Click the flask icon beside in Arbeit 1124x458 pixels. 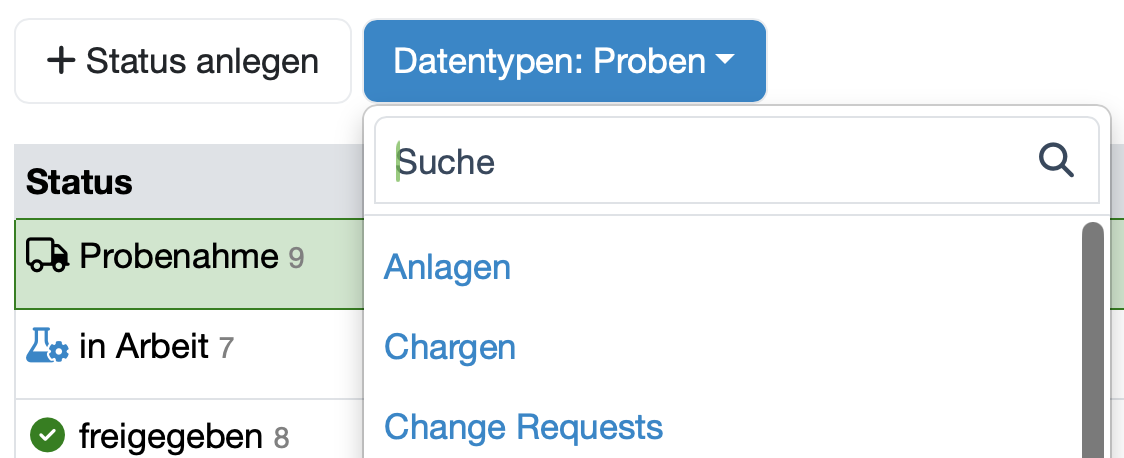pos(46,346)
